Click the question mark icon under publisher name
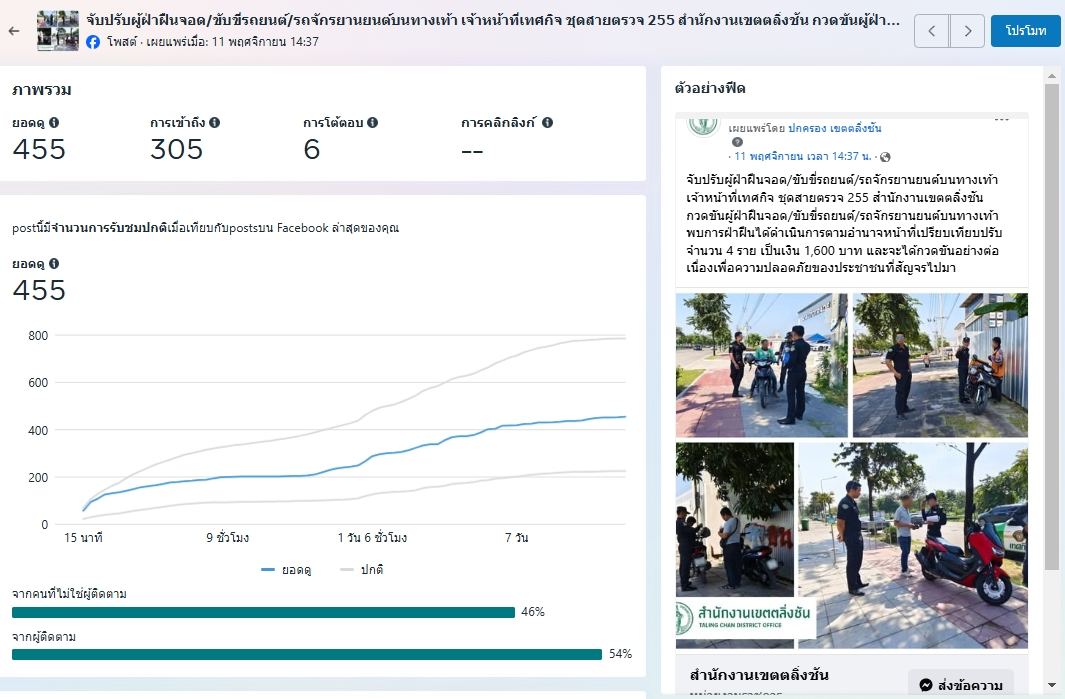Viewport: 1065px width, 699px height. pos(737,142)
